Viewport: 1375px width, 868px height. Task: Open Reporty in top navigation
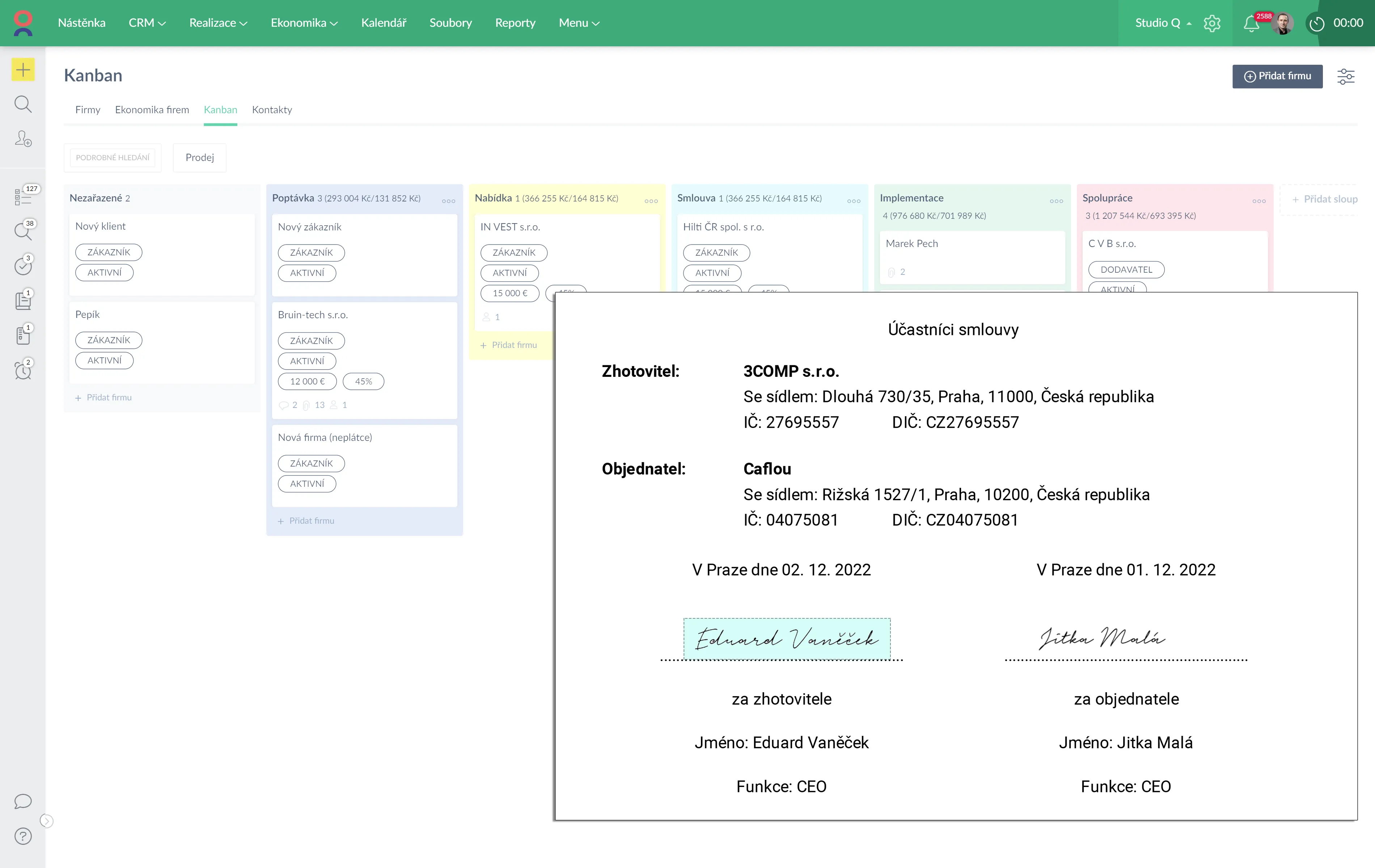(515, 24)
